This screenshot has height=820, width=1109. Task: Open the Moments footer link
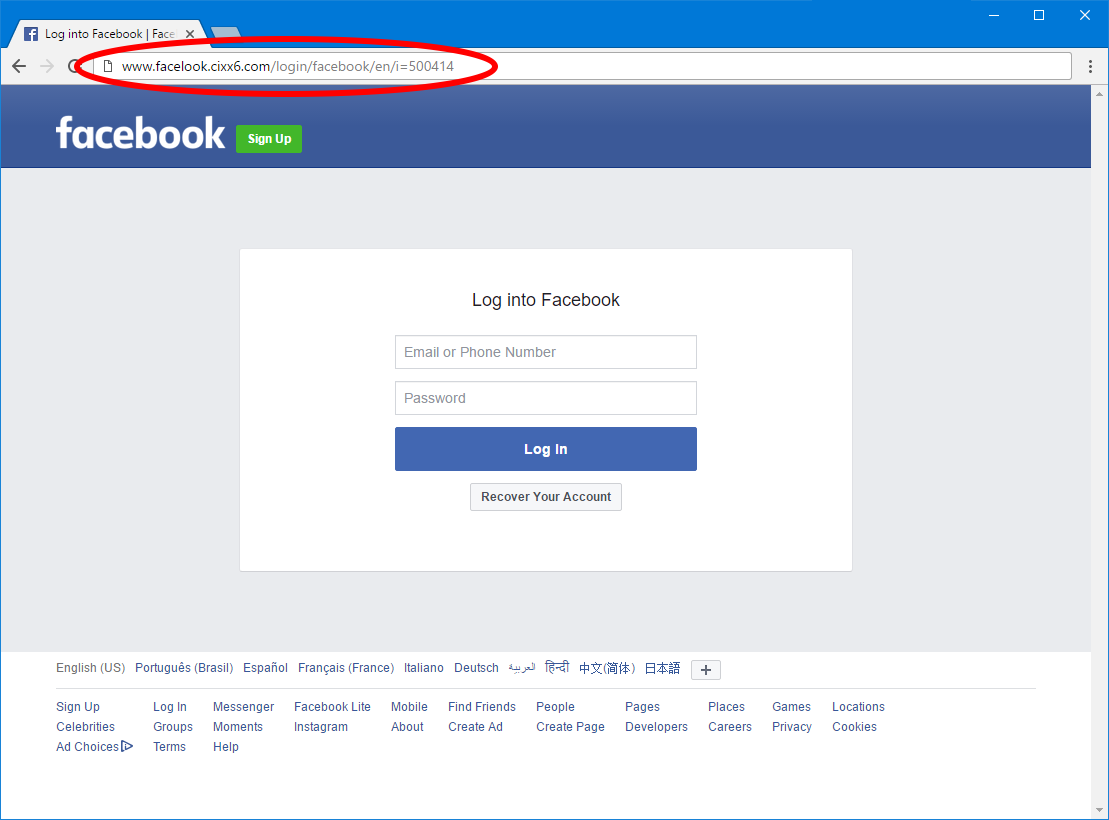pos(238,727)
